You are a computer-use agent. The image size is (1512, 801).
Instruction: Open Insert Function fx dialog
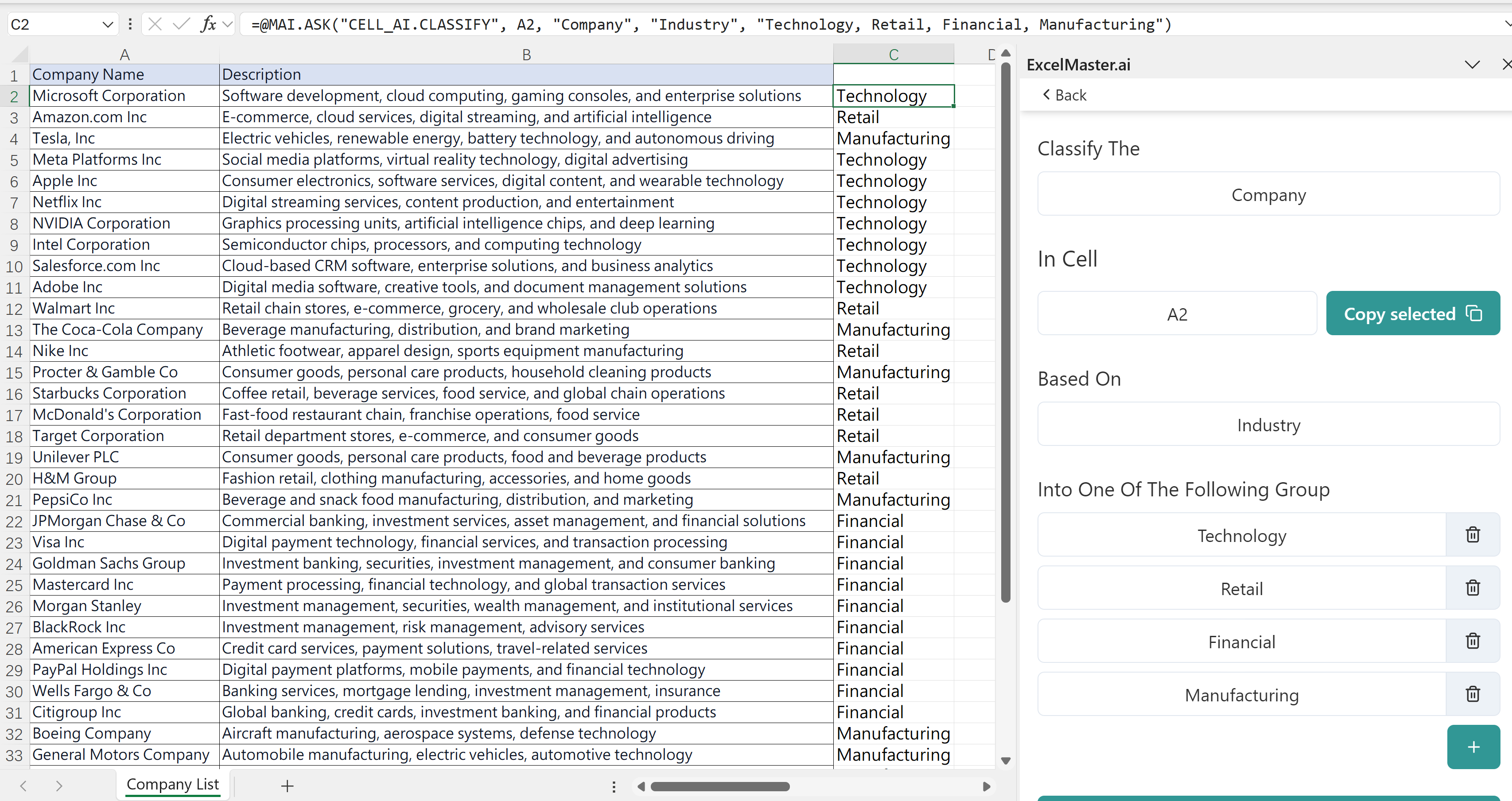(208, 24)
